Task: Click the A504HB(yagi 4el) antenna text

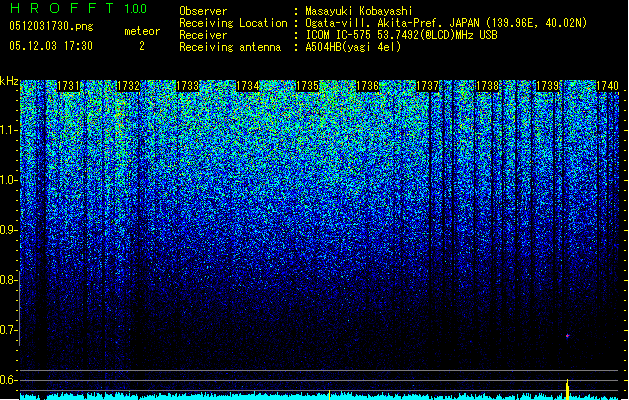Action: (353, 47)
